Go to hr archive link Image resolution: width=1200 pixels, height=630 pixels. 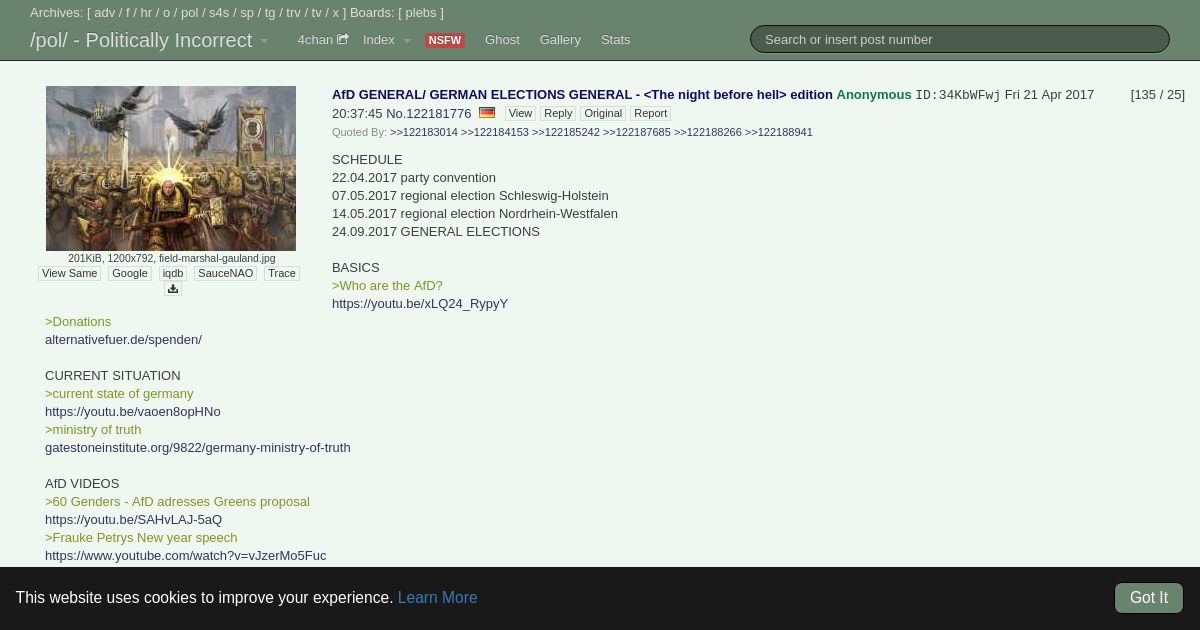[x=146, y=13]
